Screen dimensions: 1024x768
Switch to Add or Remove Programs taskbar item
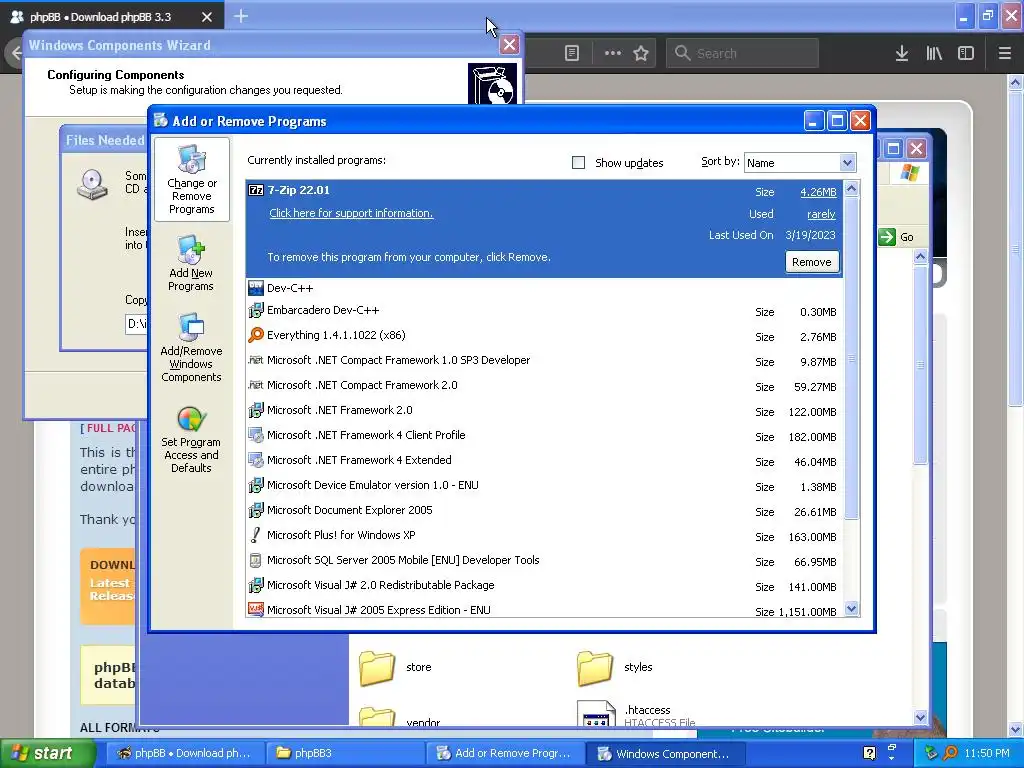504,753
